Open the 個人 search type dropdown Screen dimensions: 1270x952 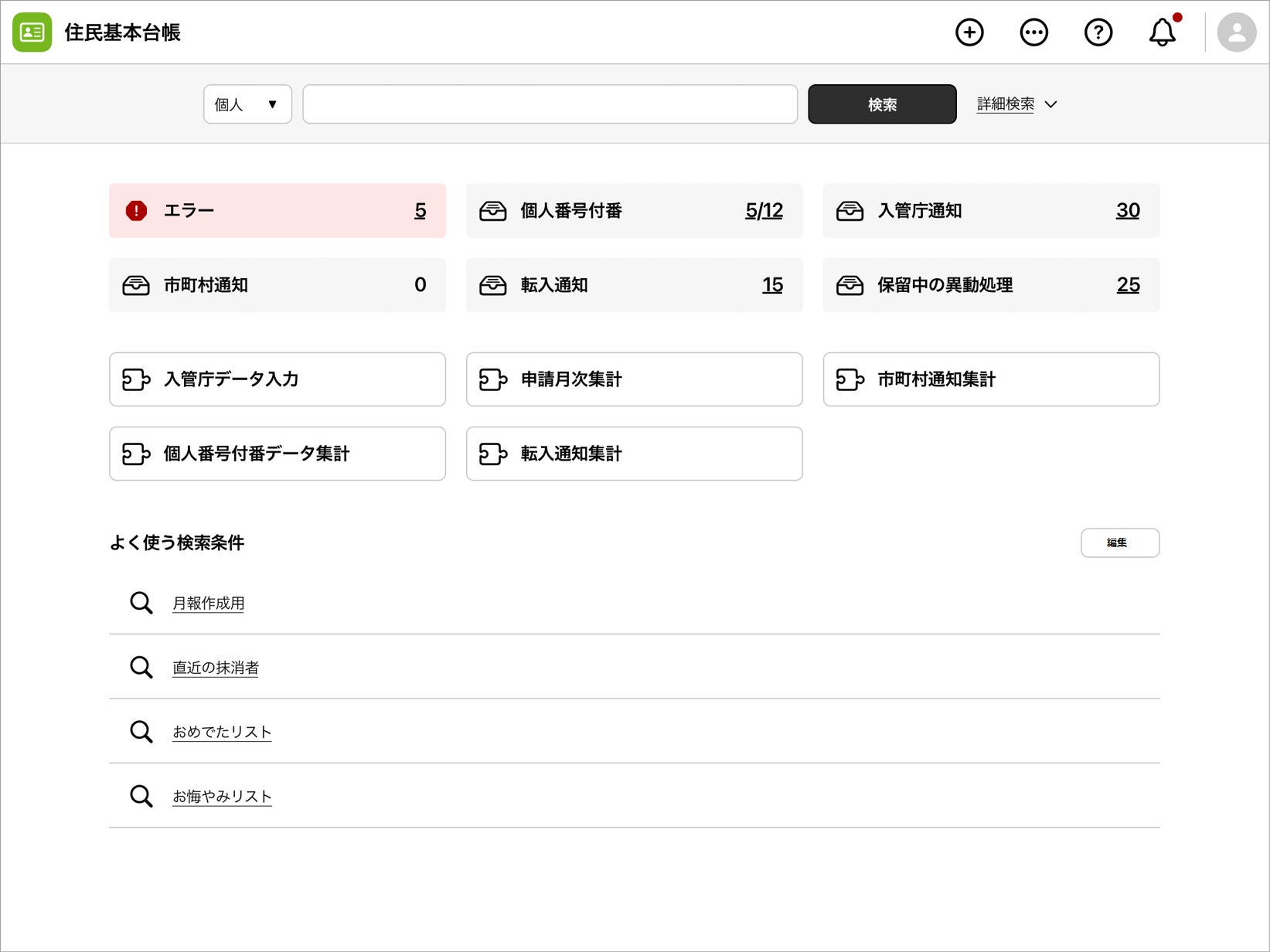coord(247,104)
